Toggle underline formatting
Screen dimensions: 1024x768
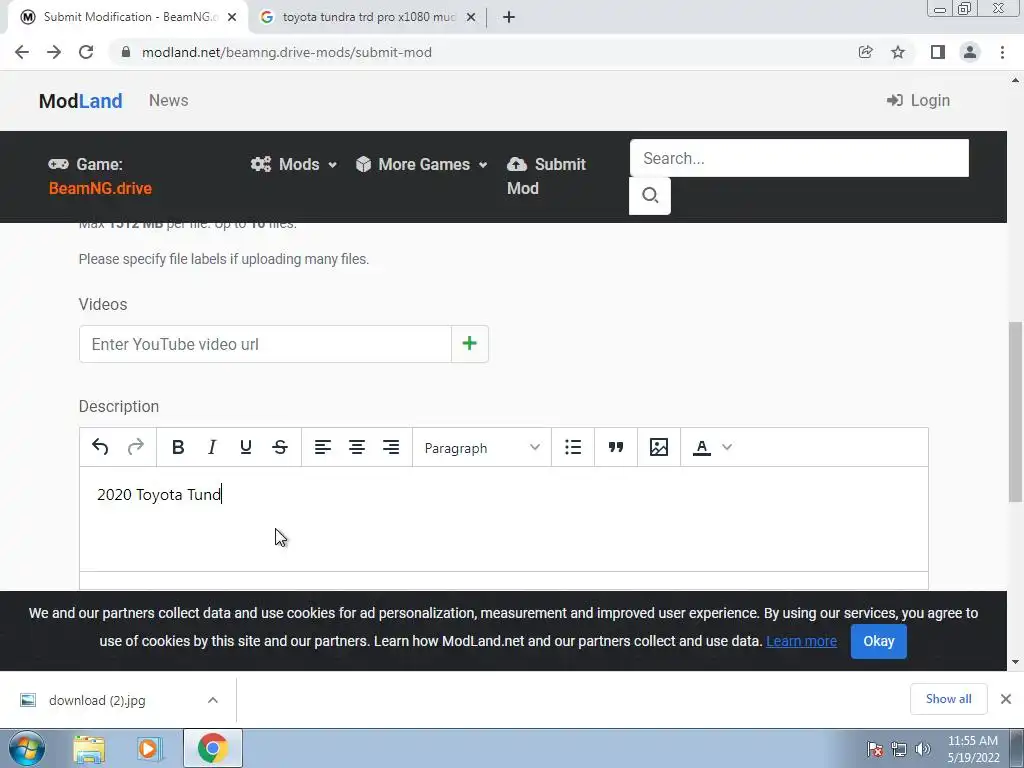(246, 447)
